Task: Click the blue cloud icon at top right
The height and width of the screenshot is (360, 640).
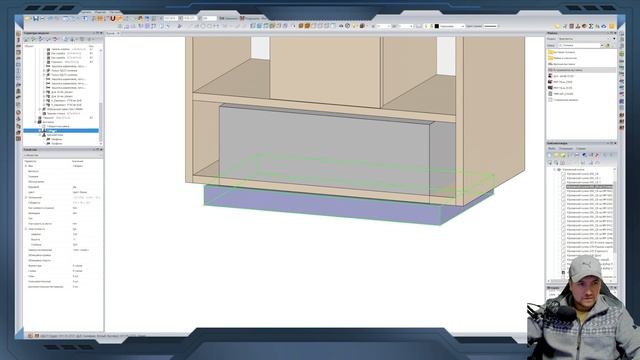Action: 604,26
